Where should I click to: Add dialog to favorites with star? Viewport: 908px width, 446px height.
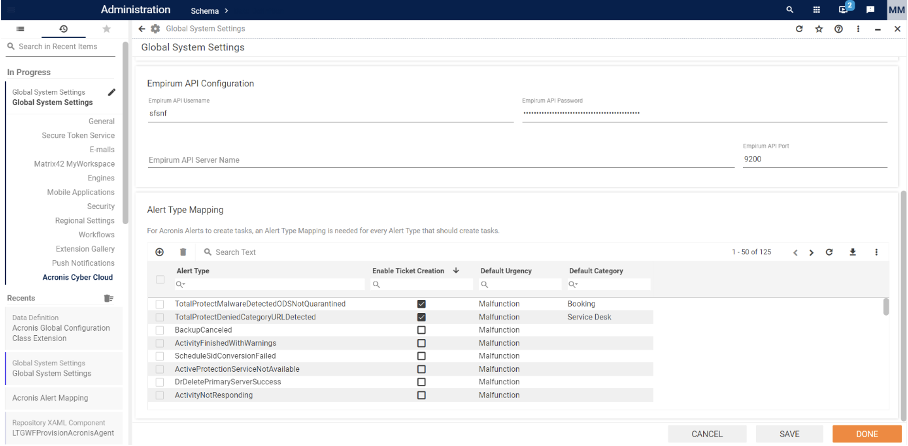click(819, 29)
